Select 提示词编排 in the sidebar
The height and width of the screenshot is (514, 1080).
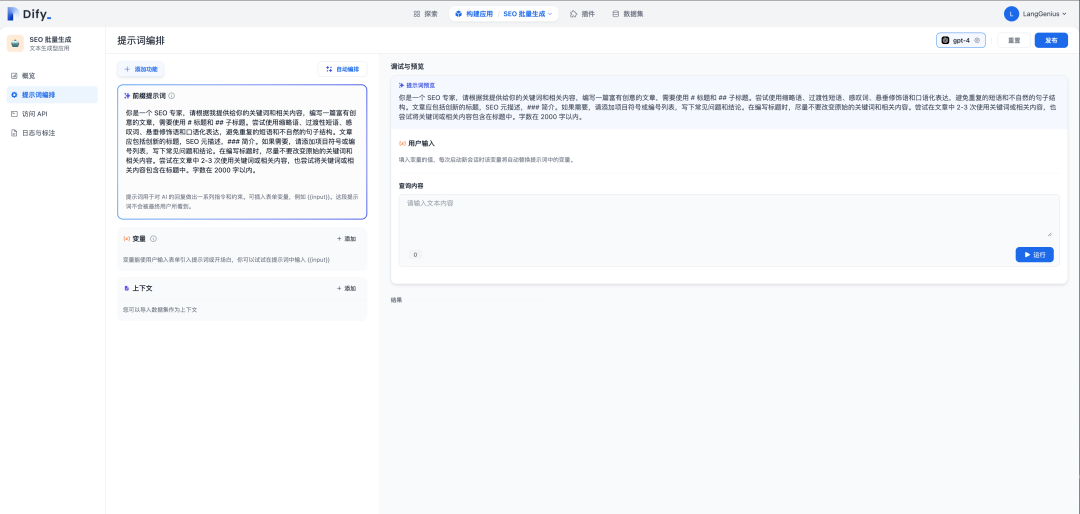click(53, 94)
